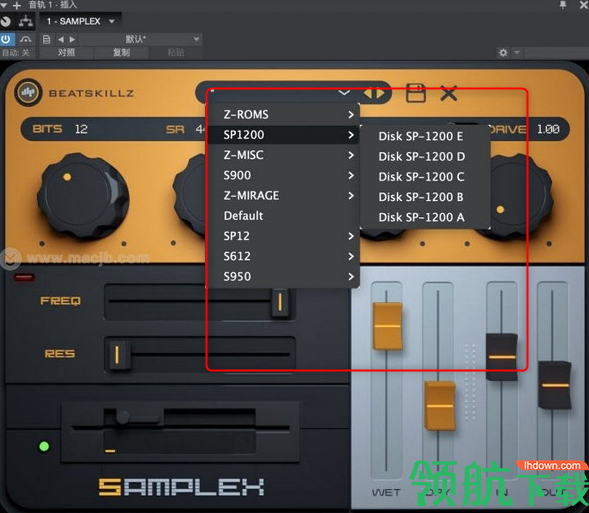Expand the arrow next to gear icon

pos(517,53)
